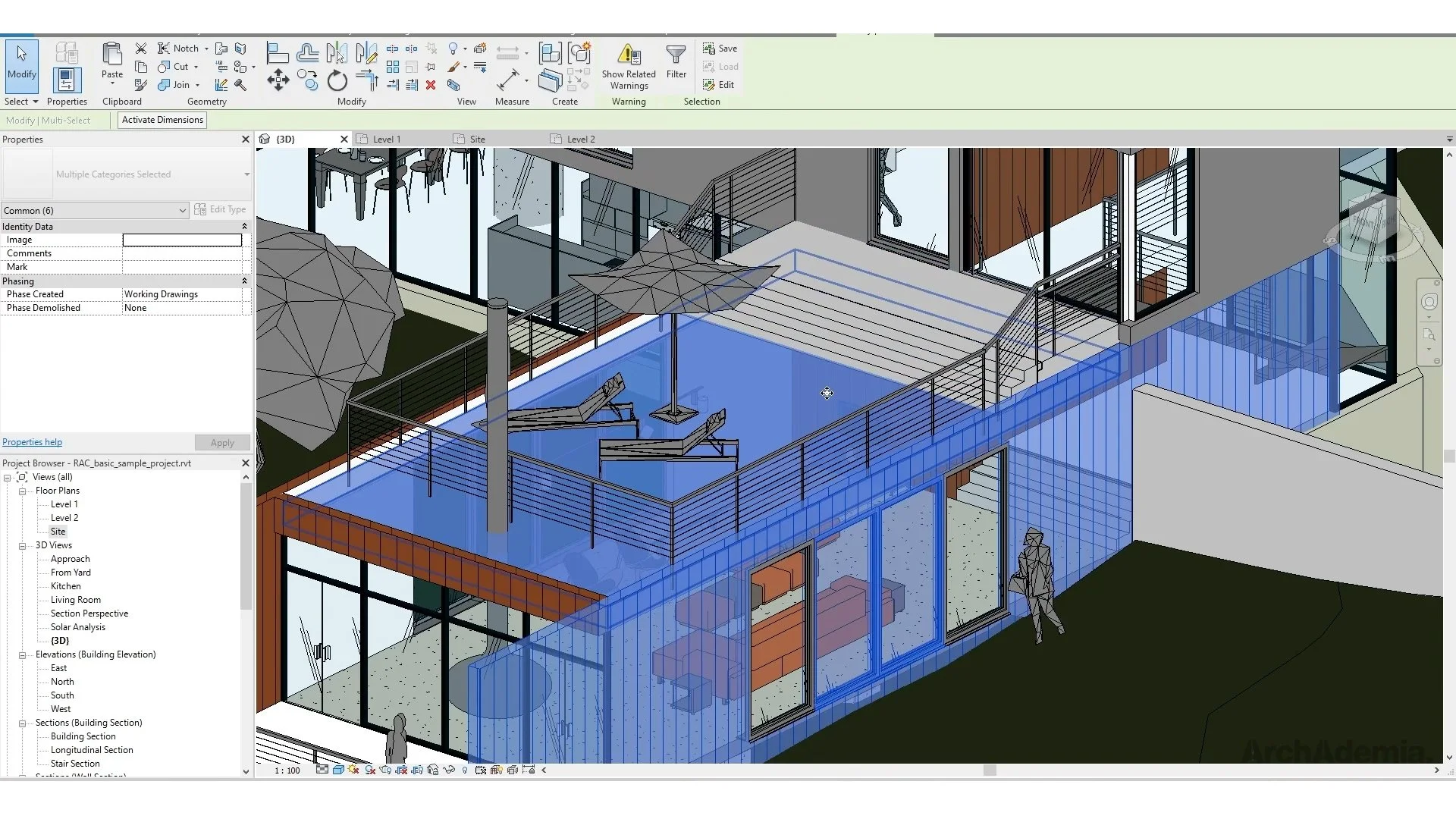Viewport: 1456px width, 819px height.
Task: Click the Move tool in the Modify panel
Action: coord(278,79)
